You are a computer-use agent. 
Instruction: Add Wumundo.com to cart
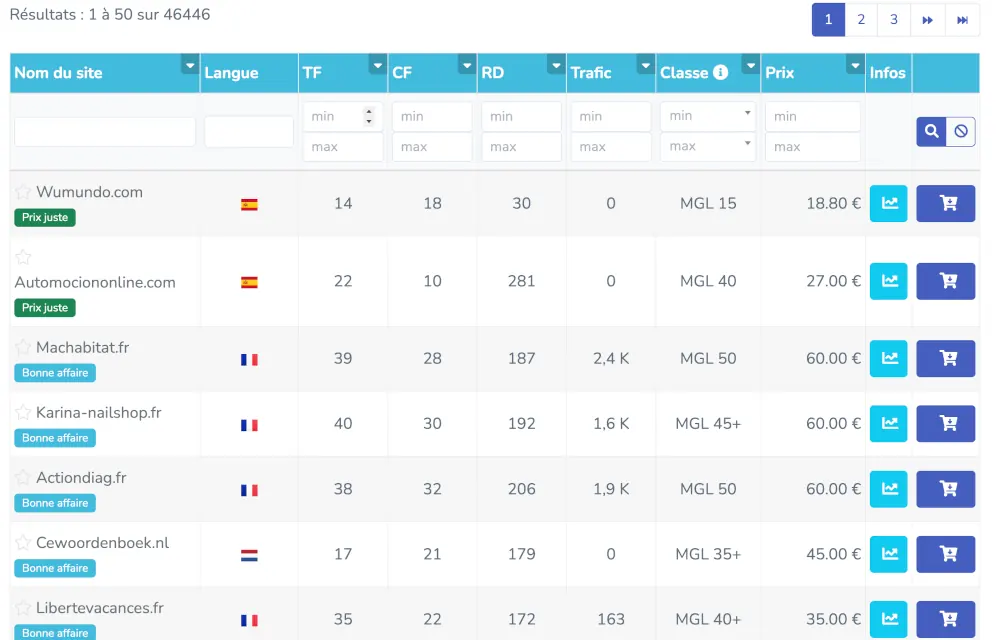point(946,203)
